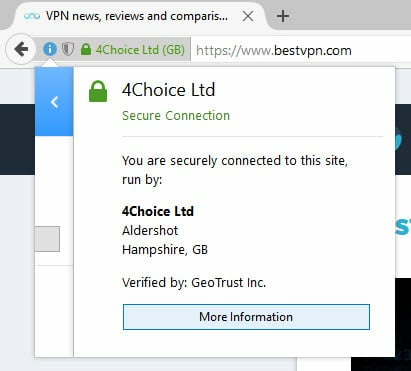Image resolution: width=411 pixels, height=371 pixels.
Task: Go back with the browser back arrow
Action: pyautogui.click(x=21, y=49)
